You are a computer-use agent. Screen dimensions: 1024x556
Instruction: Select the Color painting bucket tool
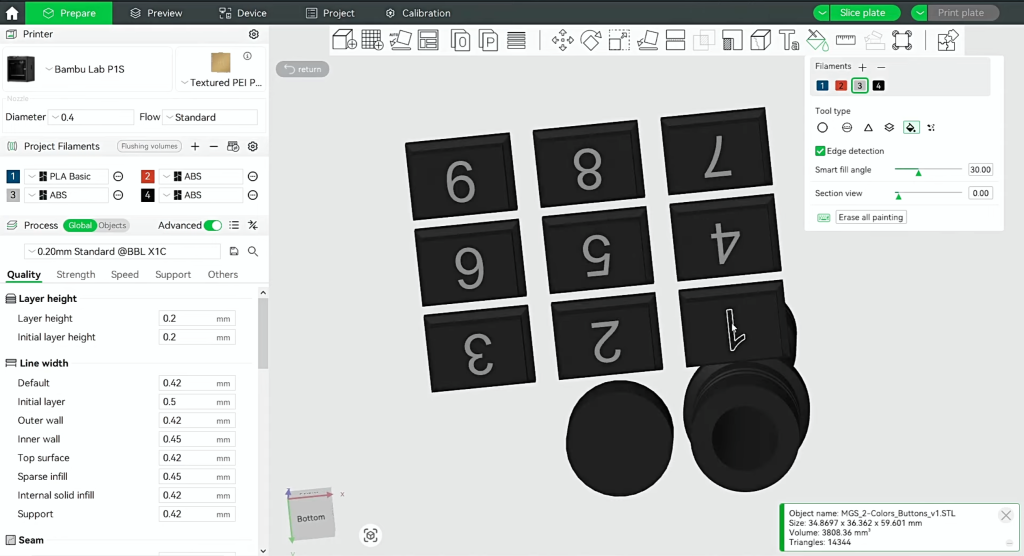point(817,41)
